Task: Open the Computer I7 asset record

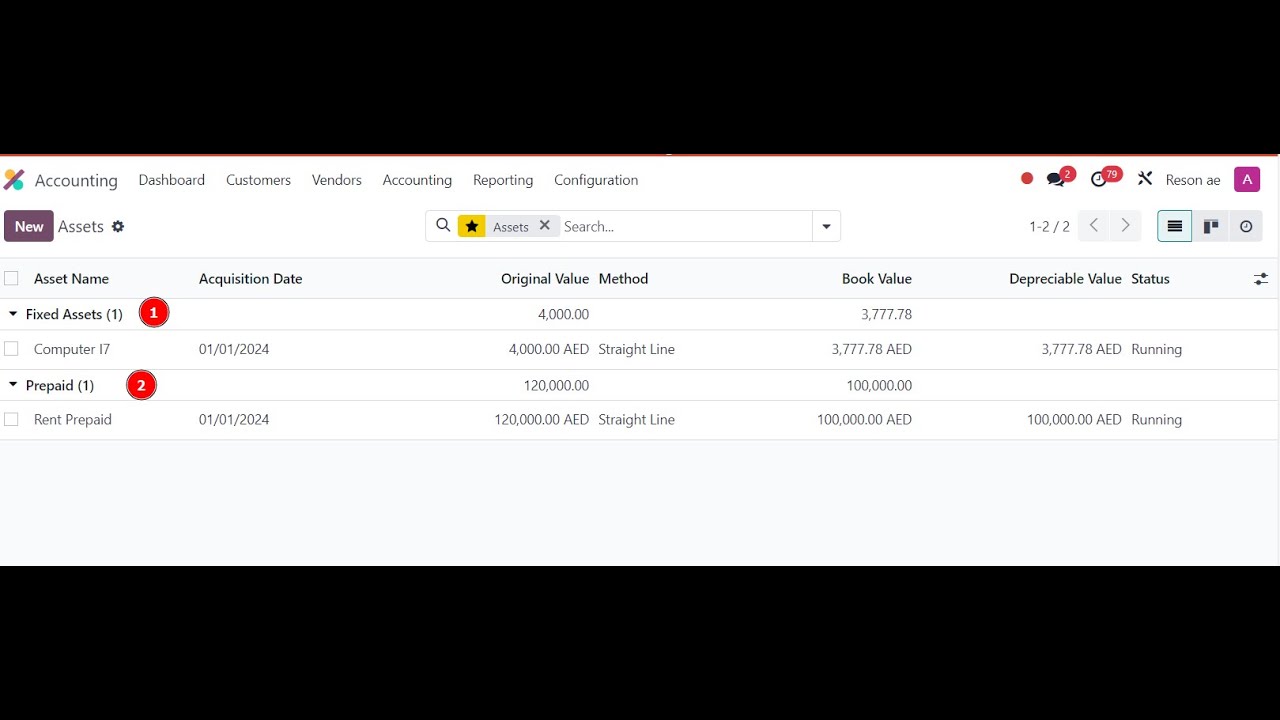Action: click(x=72, y=349)
